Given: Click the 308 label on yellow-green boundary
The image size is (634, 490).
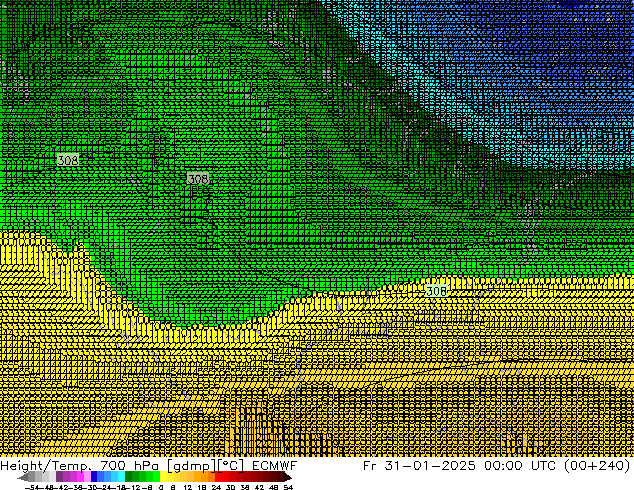Looking at the screenshot, I should [x=436, y=291].
